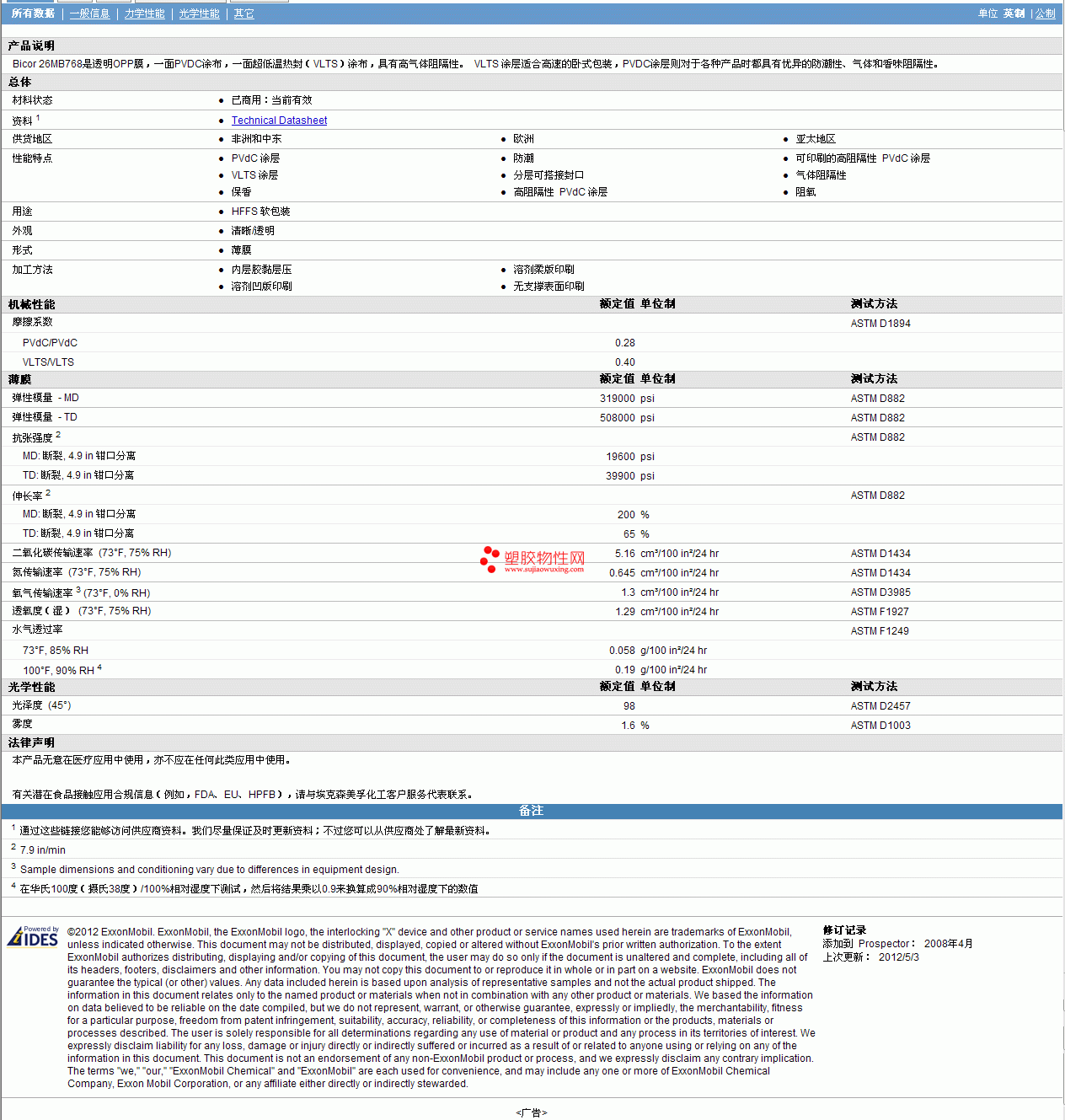
Task: Click the 内层胶黏层压 processing method
Action: pyautogui.click(x=261, y=270)
